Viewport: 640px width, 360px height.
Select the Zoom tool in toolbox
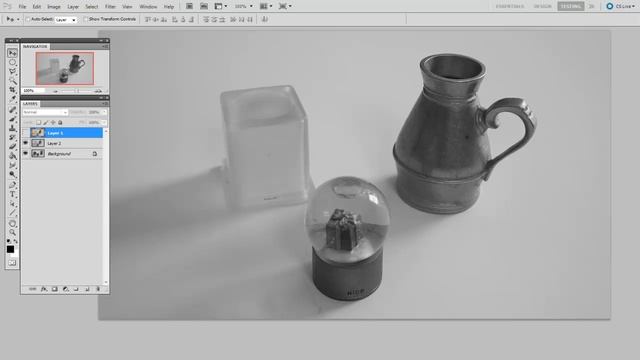(12, 233)
